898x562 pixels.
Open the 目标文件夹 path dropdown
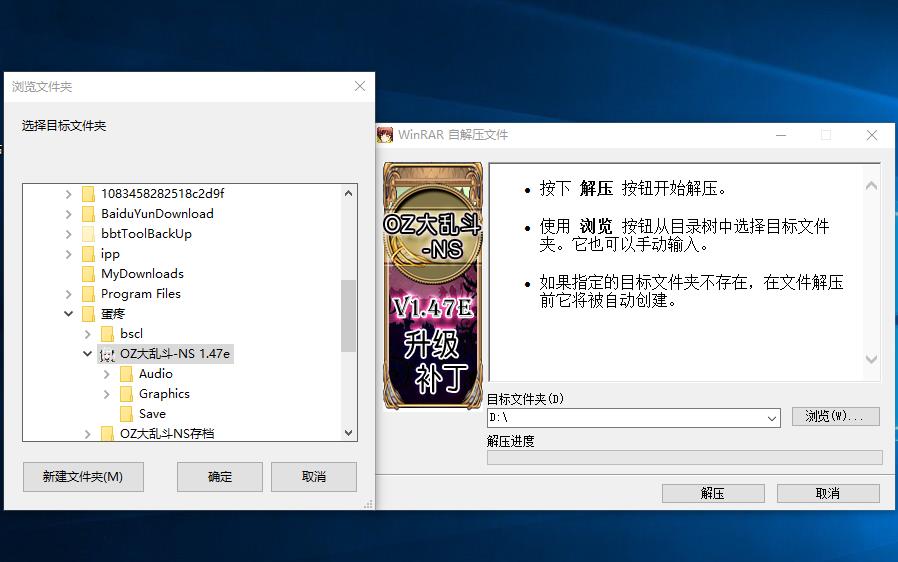(x=772, y=418)
